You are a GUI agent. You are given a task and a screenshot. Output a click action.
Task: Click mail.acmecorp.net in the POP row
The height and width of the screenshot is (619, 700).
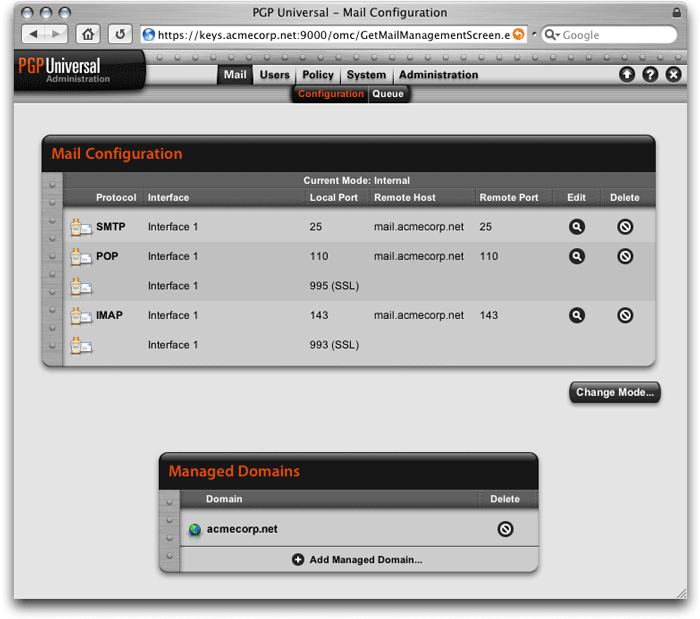(x=419, y=256)
